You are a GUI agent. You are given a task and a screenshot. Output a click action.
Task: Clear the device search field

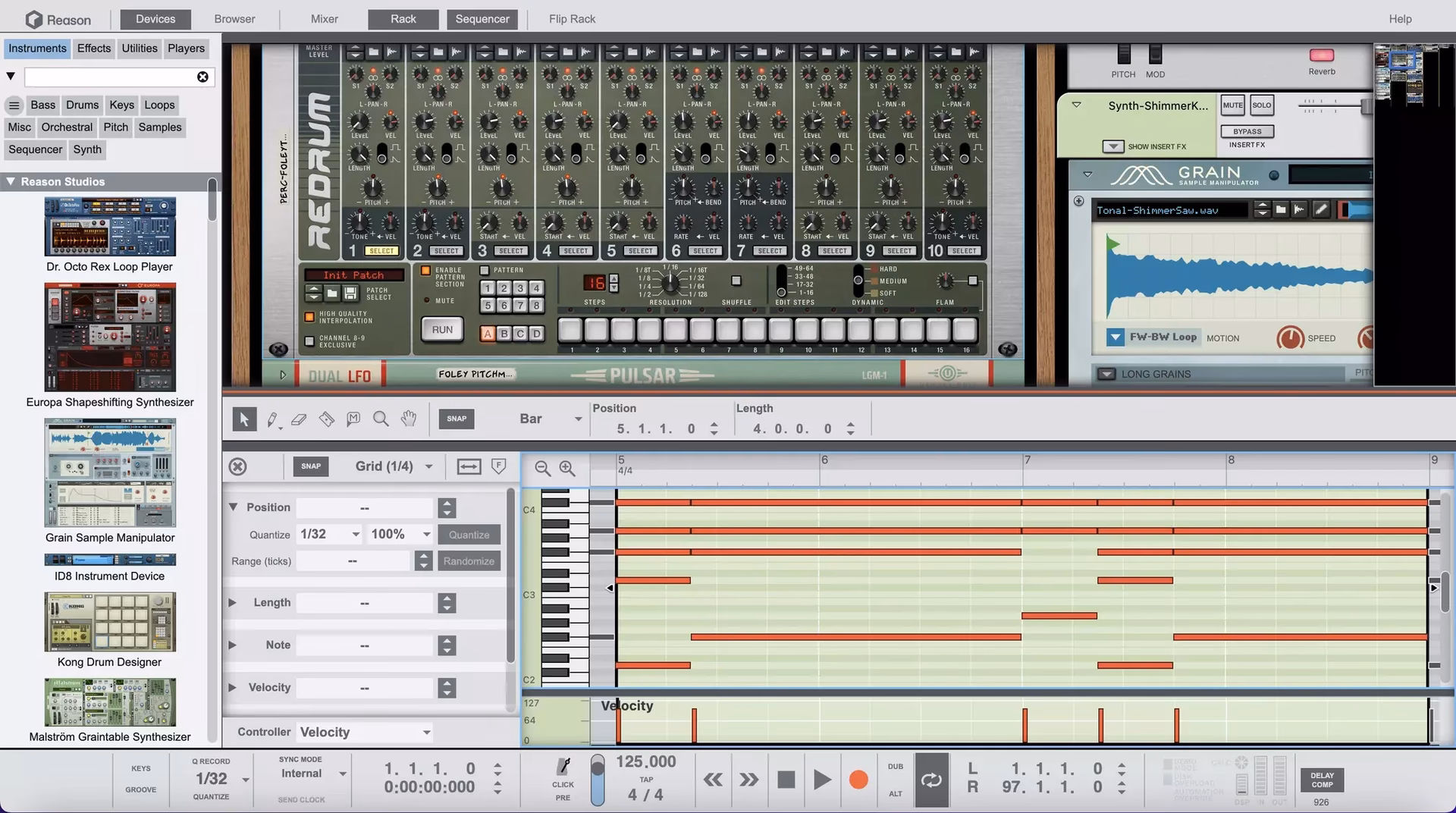point(202,77)
